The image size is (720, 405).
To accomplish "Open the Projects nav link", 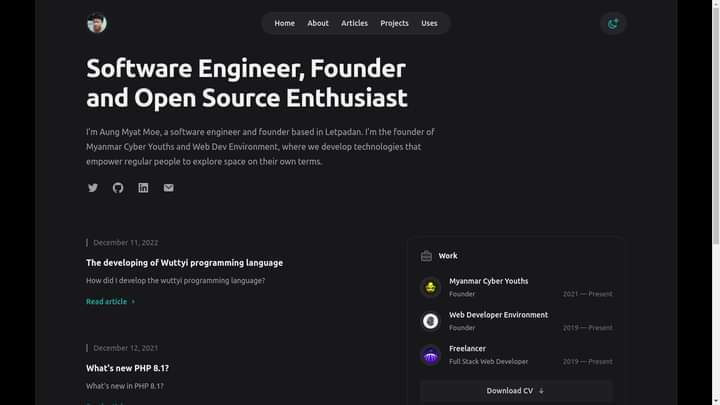I will click(x=394, y=23).
